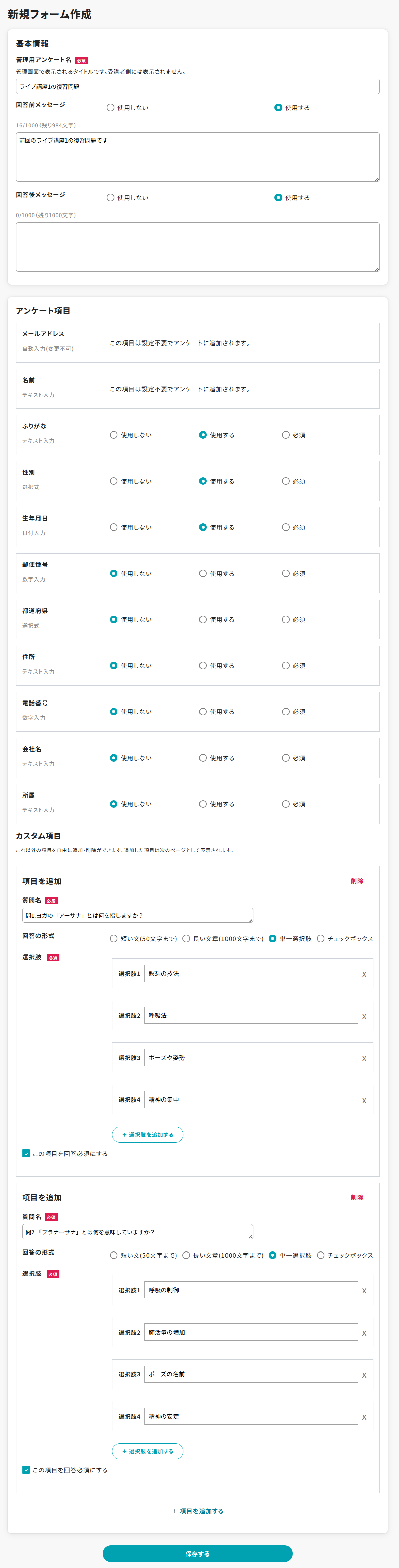Uncheck required checkbox for question 1
This screenshot has height=1568, width=399.
(26, 1153)
